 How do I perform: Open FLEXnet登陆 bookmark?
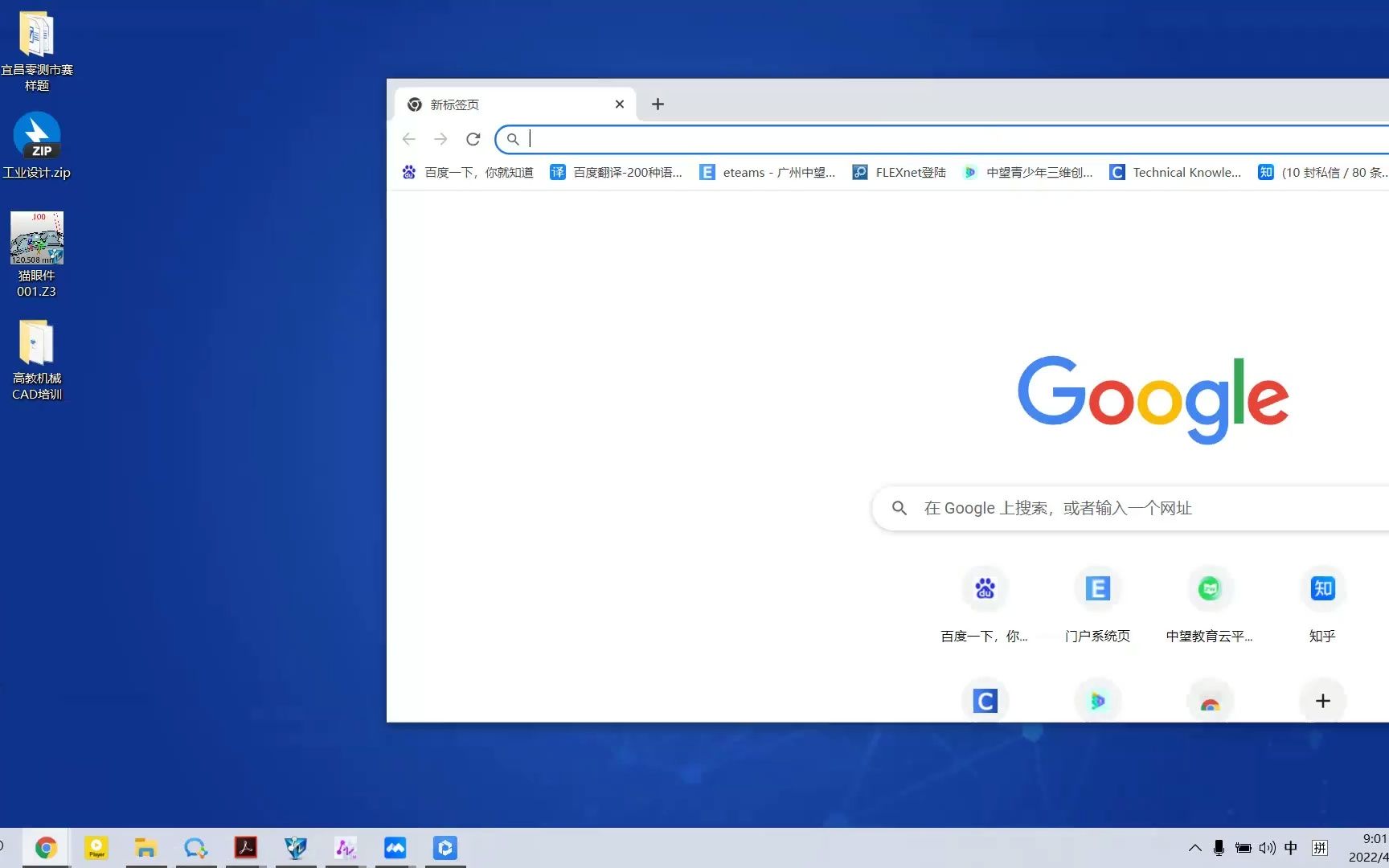(x=899, y=172)
